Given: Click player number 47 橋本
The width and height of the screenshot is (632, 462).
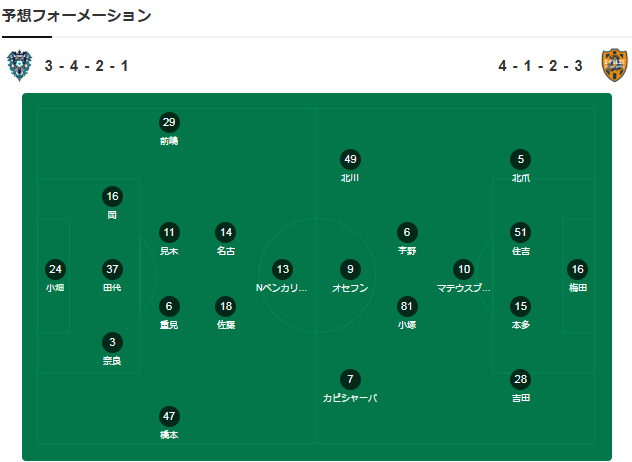Looking at the screenshot, I should (169, 416).
